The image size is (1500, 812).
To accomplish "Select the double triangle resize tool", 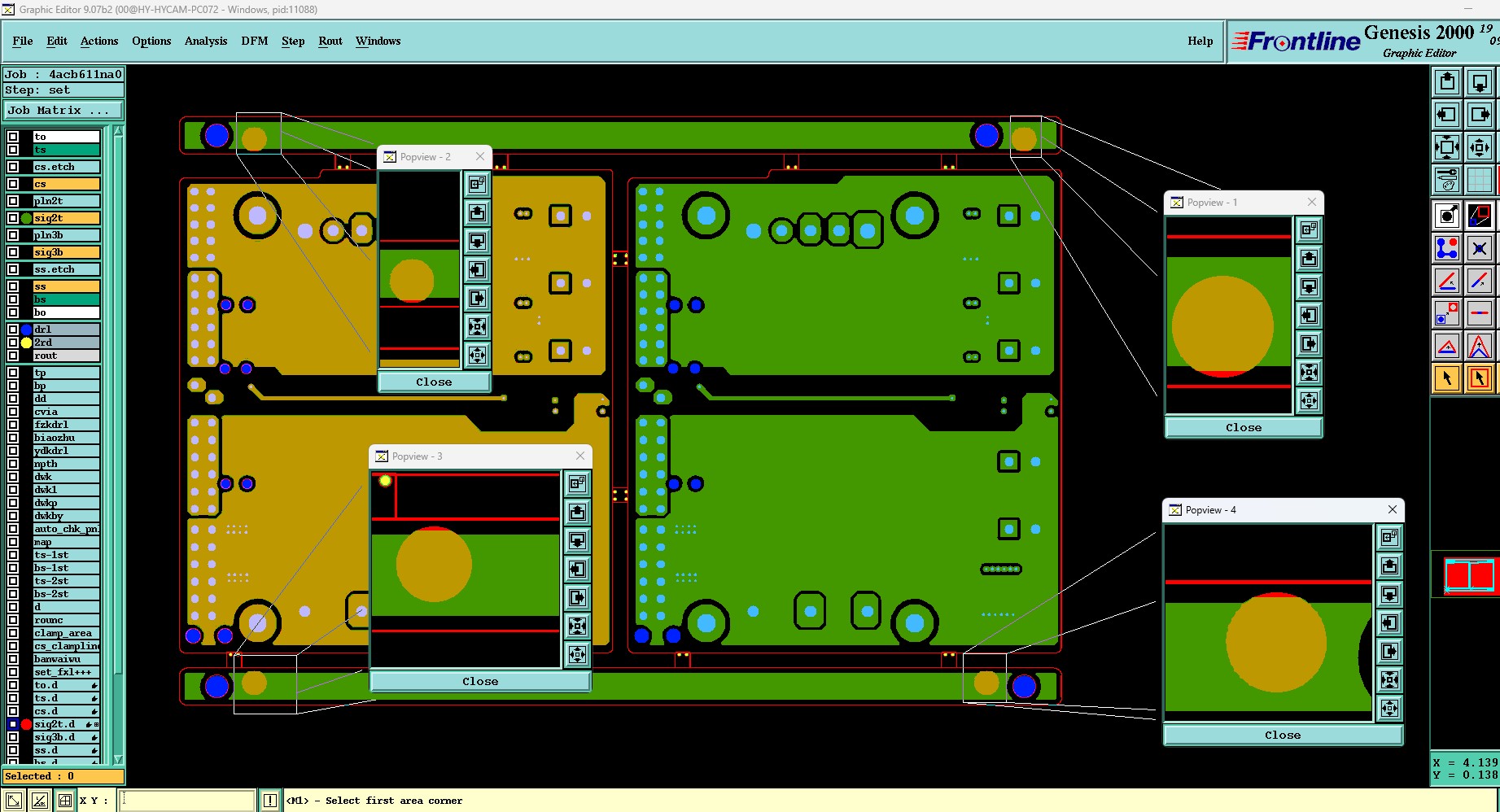I will coord(1480,346).
